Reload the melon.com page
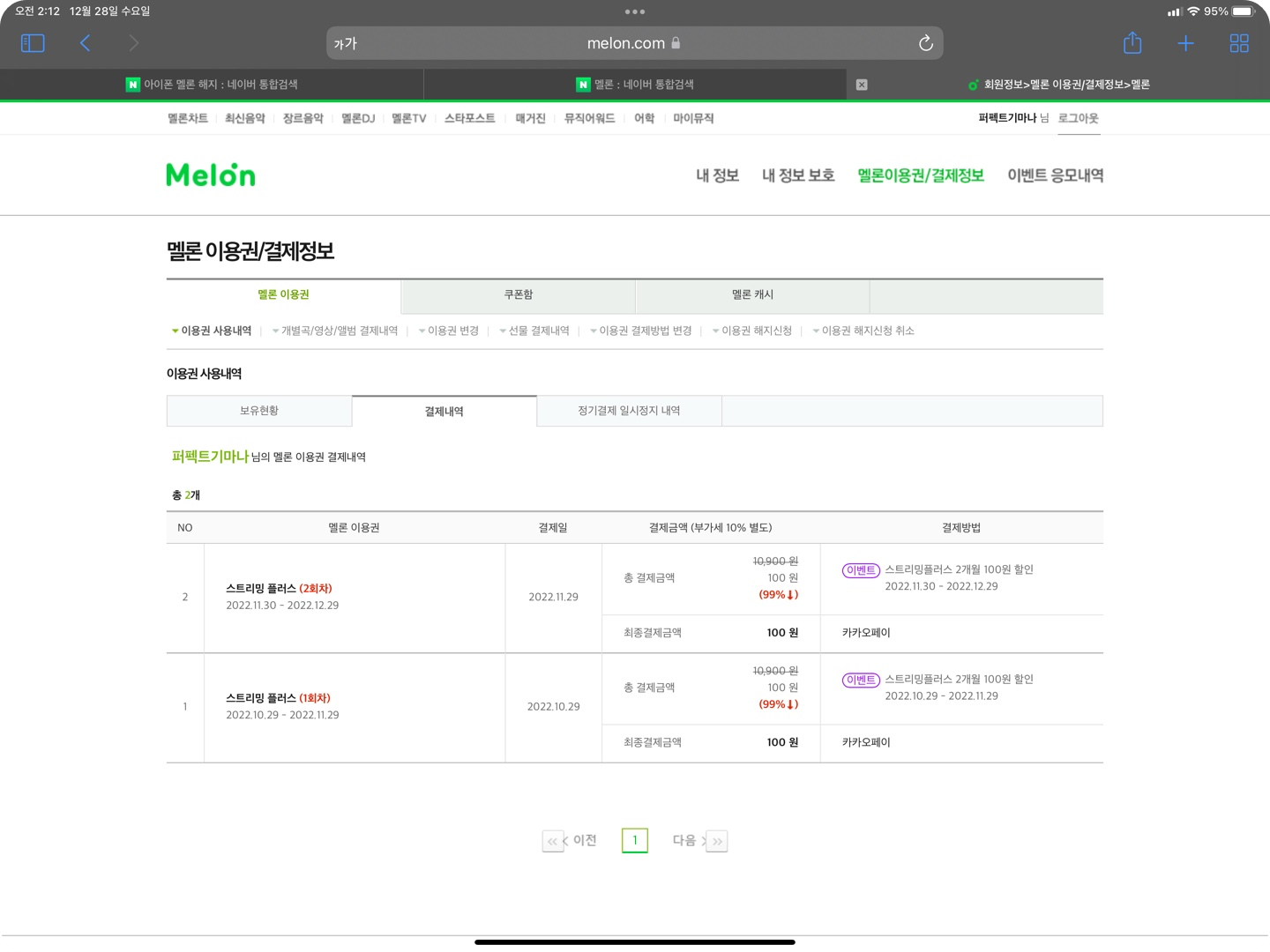 pyautogui.click(x=925, y=43)
